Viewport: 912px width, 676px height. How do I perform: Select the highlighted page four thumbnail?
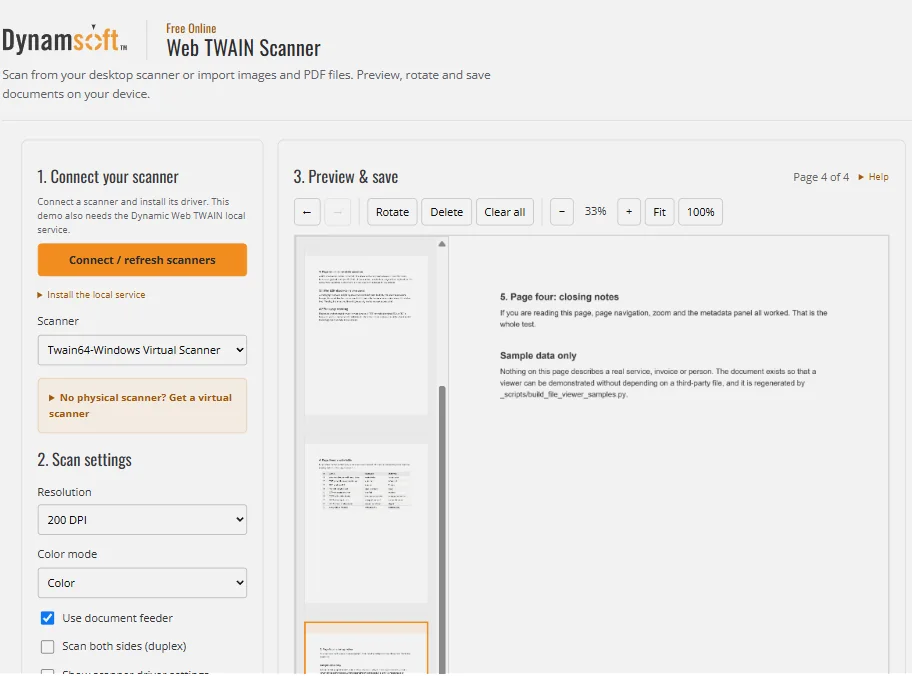pyautogui.click(x=366, y=648)
